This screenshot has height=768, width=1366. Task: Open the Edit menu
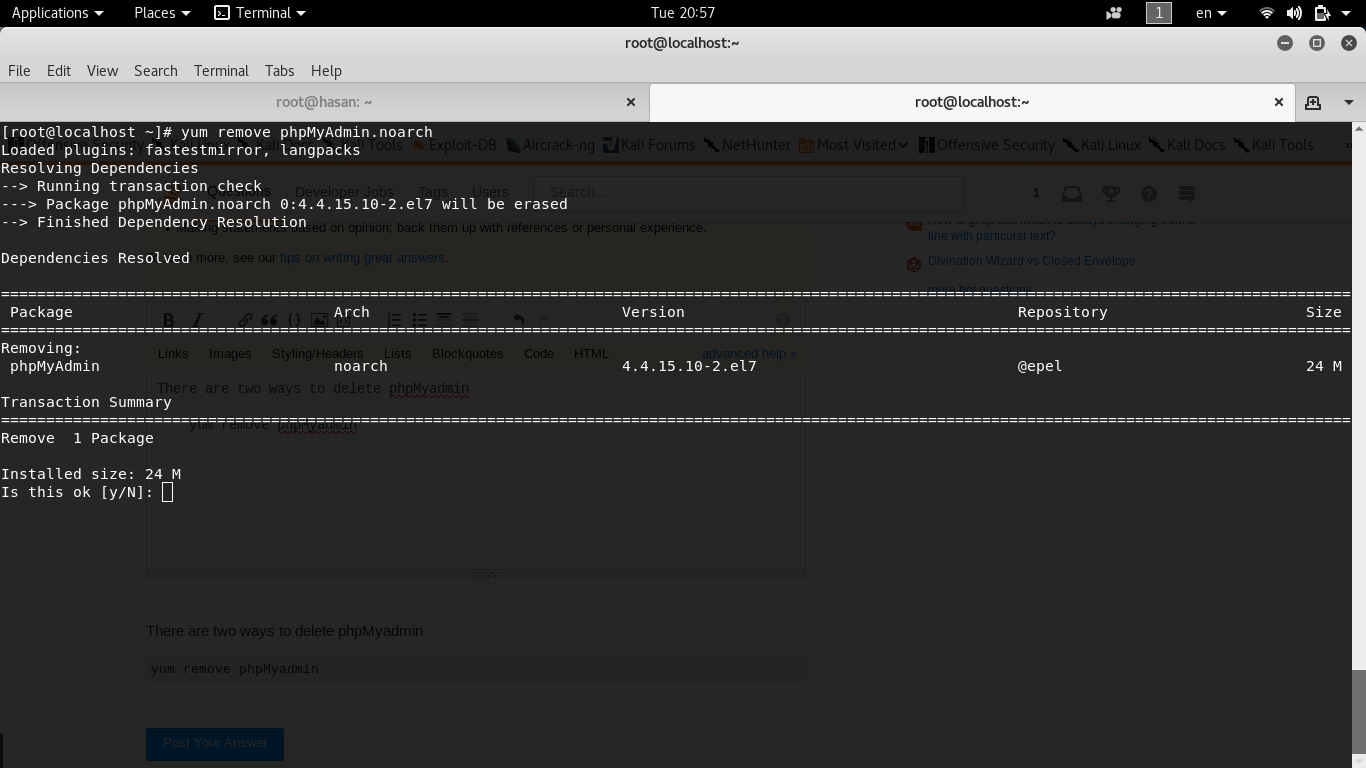point(59,71)
